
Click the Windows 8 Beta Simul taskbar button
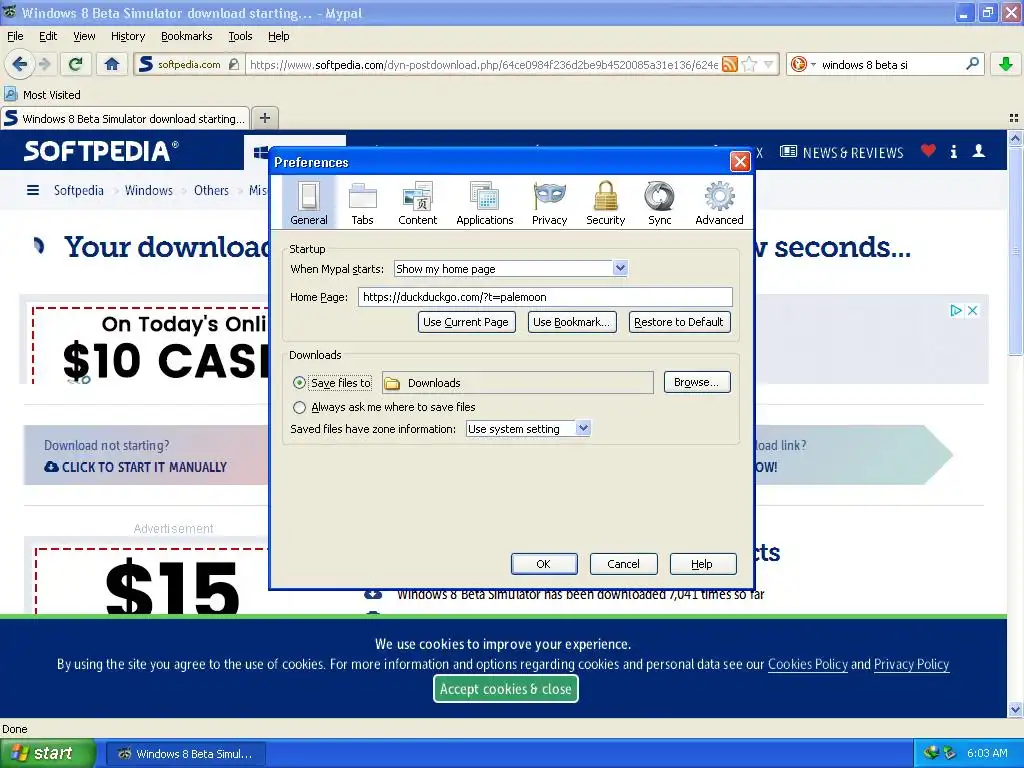(x=186, y=754)
